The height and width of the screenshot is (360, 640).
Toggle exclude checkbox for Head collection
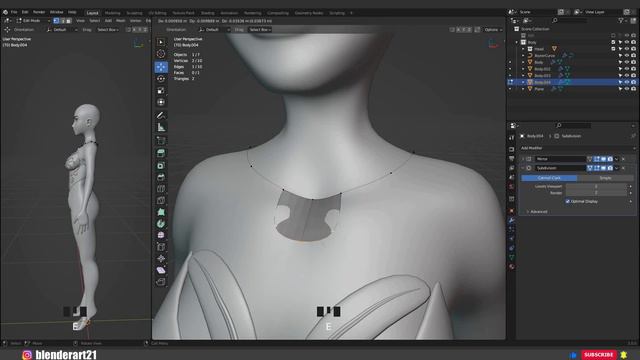click(613, 49)
